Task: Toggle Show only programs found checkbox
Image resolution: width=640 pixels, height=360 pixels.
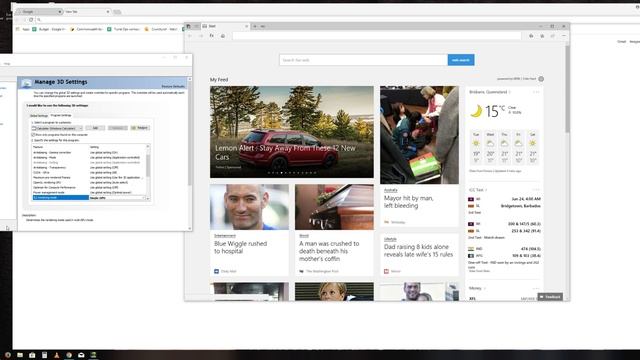Action: coord(33,134)
